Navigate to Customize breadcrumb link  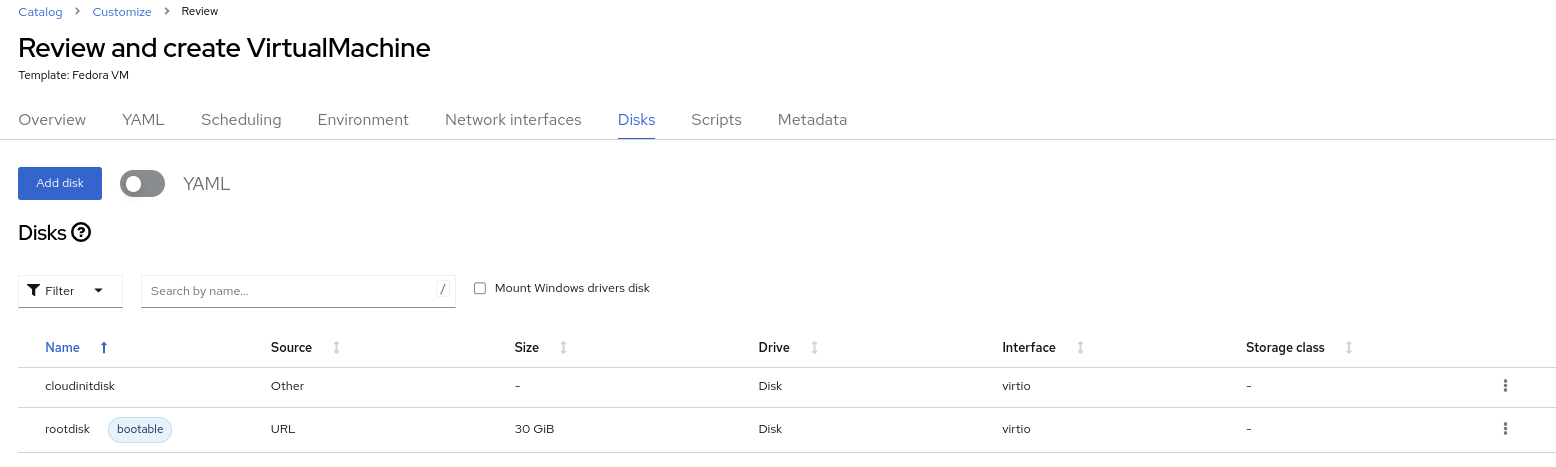tap(122, 12)
